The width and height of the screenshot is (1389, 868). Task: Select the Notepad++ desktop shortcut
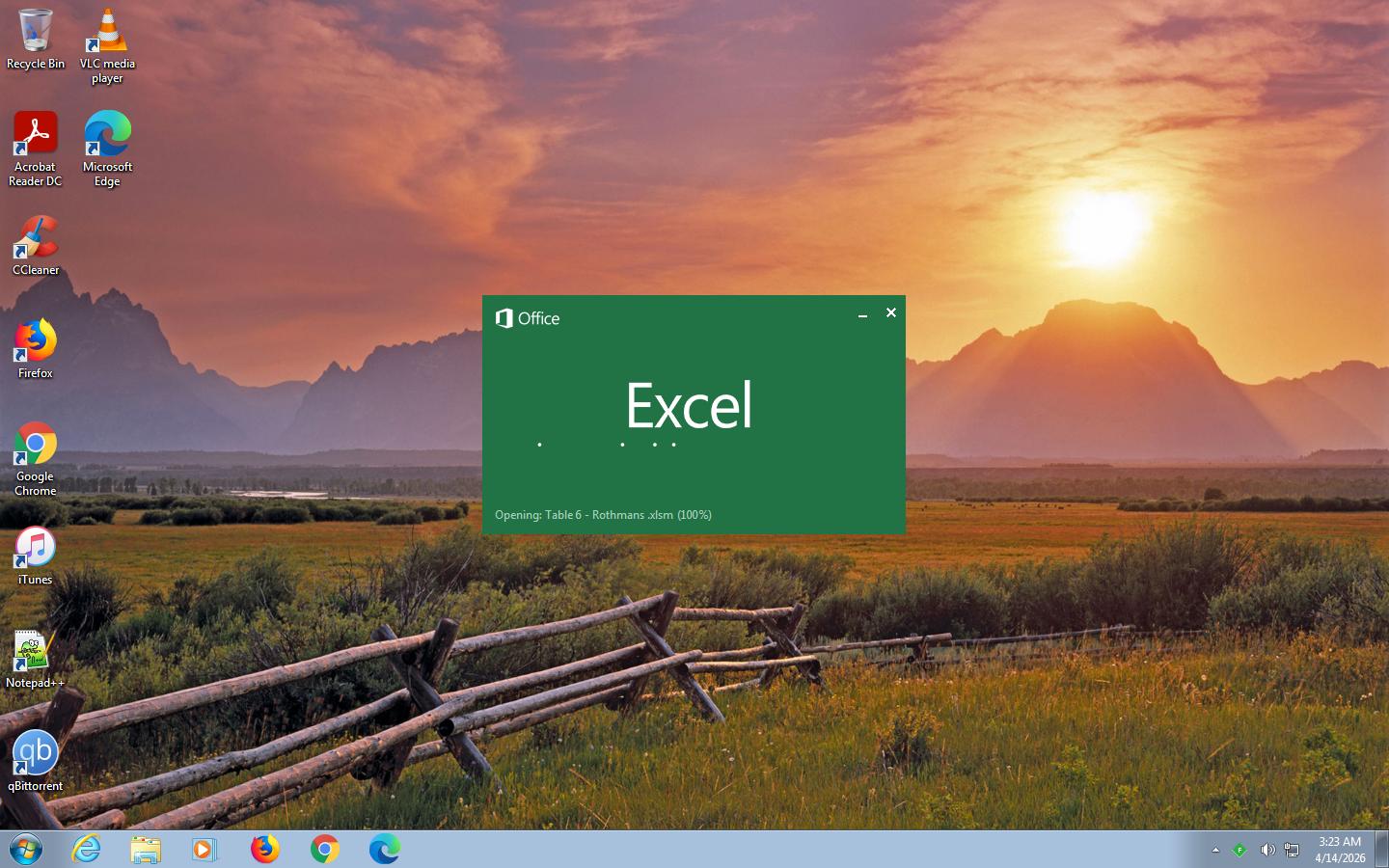(x=36, y=658)
